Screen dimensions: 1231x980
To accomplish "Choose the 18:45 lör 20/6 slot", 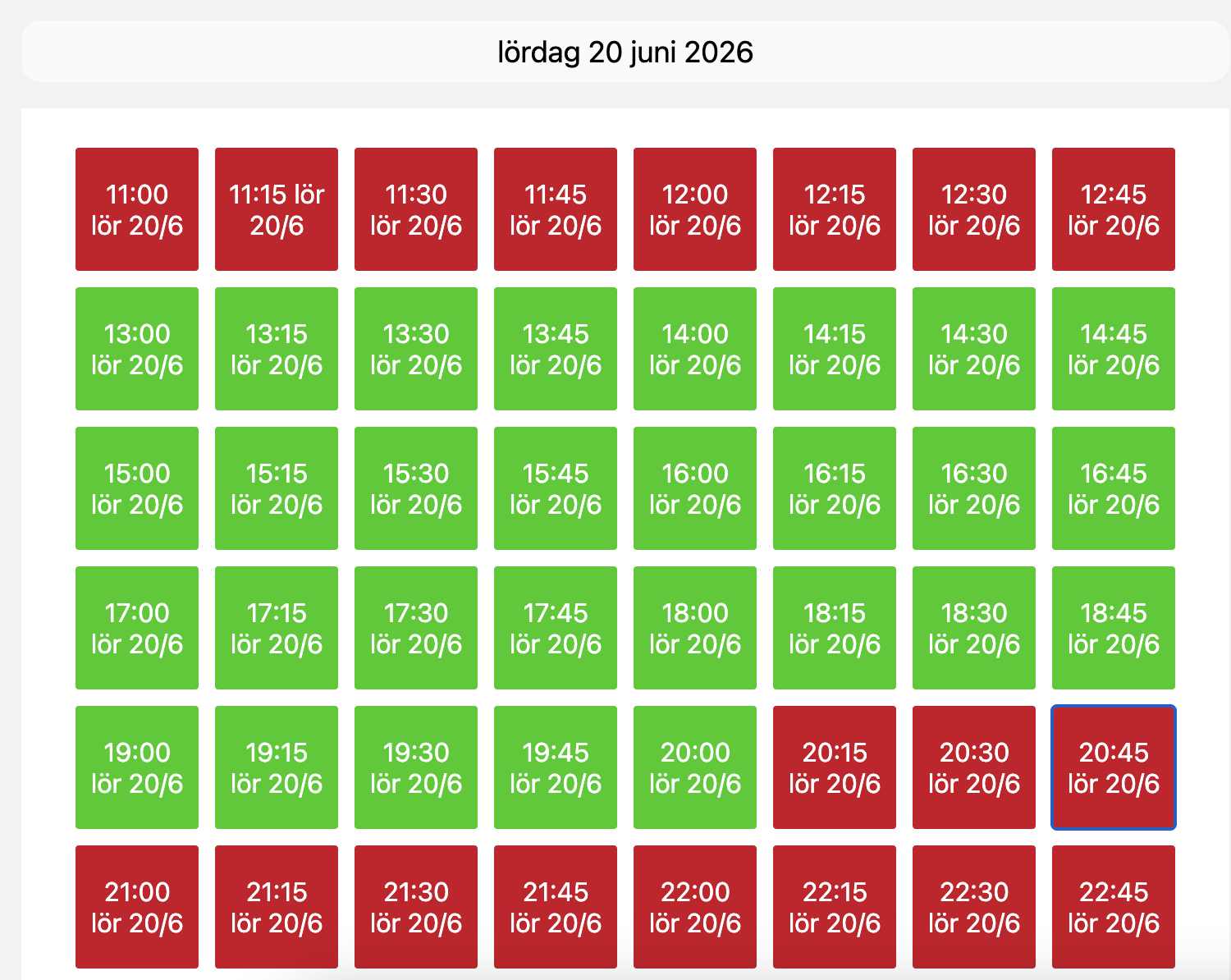I will point(1114,628).
